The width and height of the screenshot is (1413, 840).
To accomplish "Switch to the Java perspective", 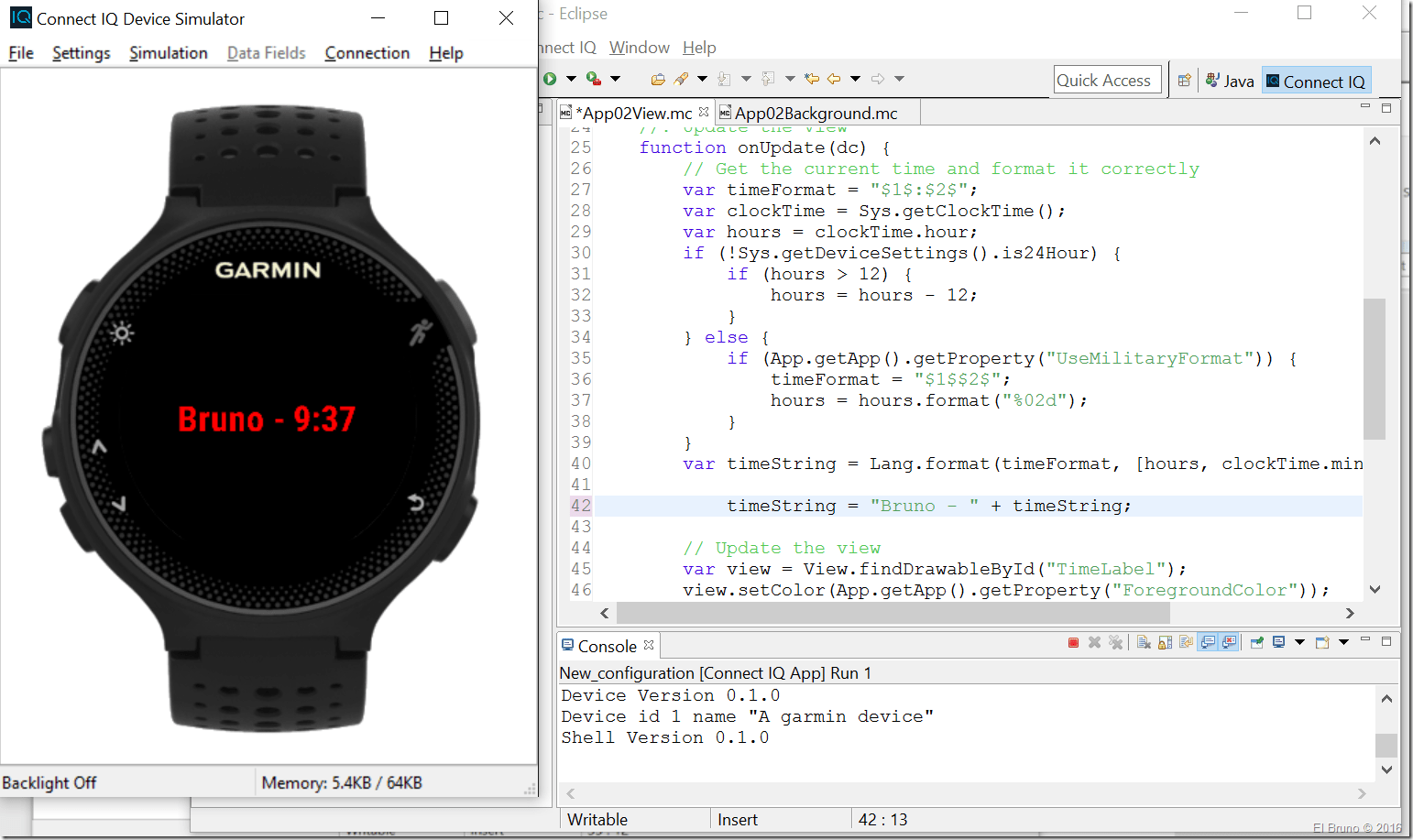I will pos(1230,82).
